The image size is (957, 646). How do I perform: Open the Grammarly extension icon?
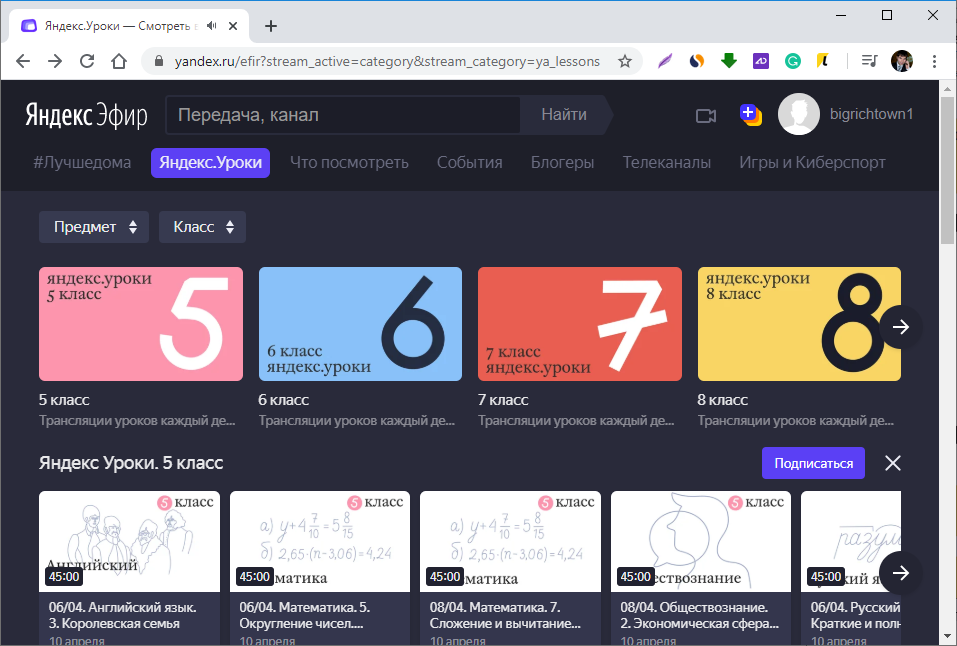pyautogui.click(x=792, y=61)
